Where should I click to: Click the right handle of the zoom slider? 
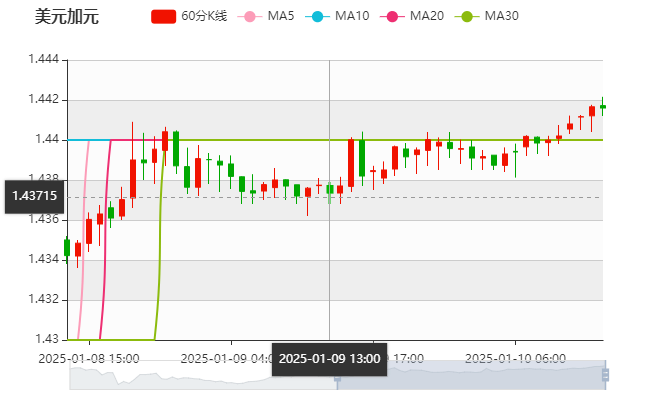point(608,375)
